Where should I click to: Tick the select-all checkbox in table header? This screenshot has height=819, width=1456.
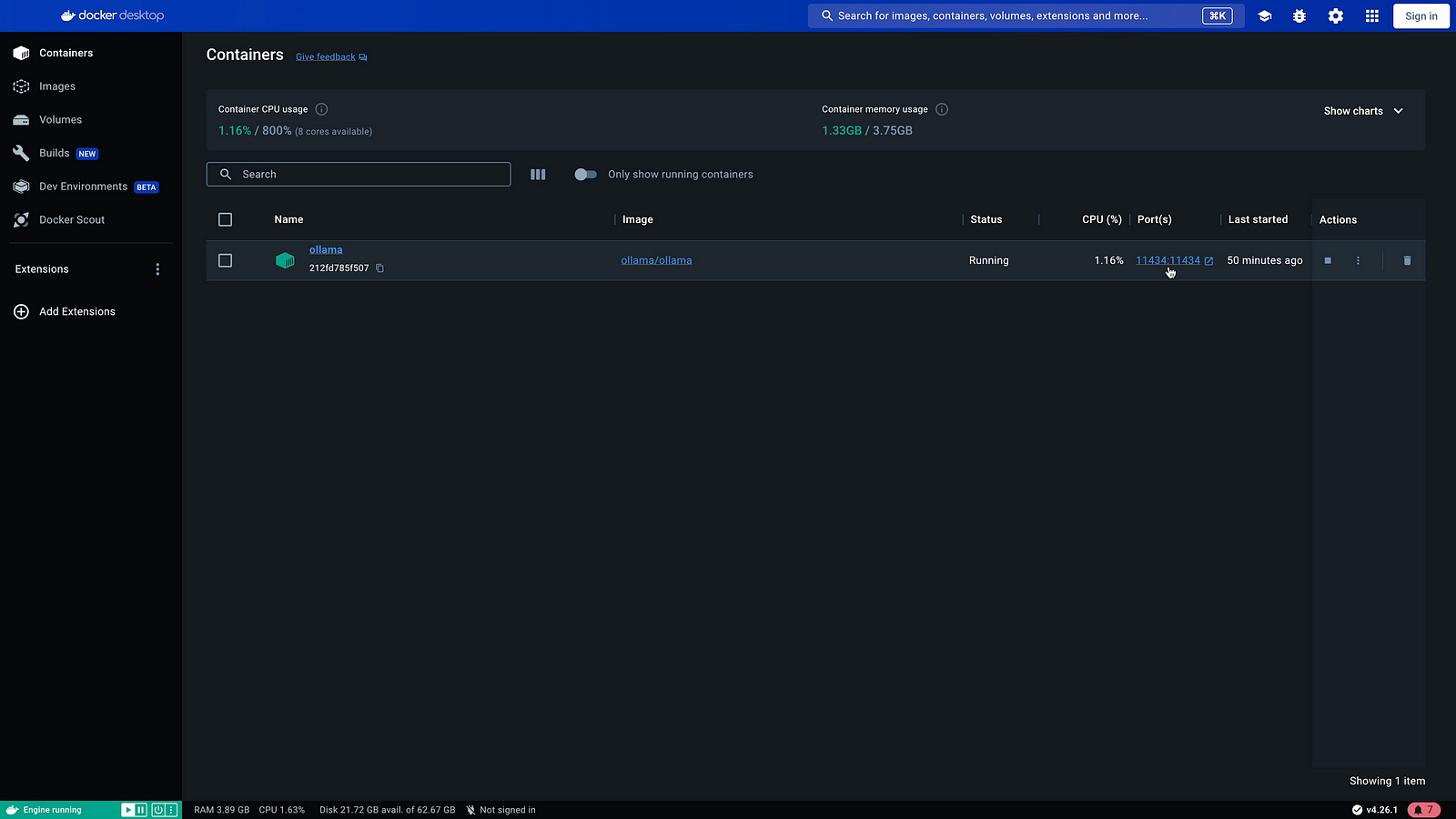pos(226,220)
